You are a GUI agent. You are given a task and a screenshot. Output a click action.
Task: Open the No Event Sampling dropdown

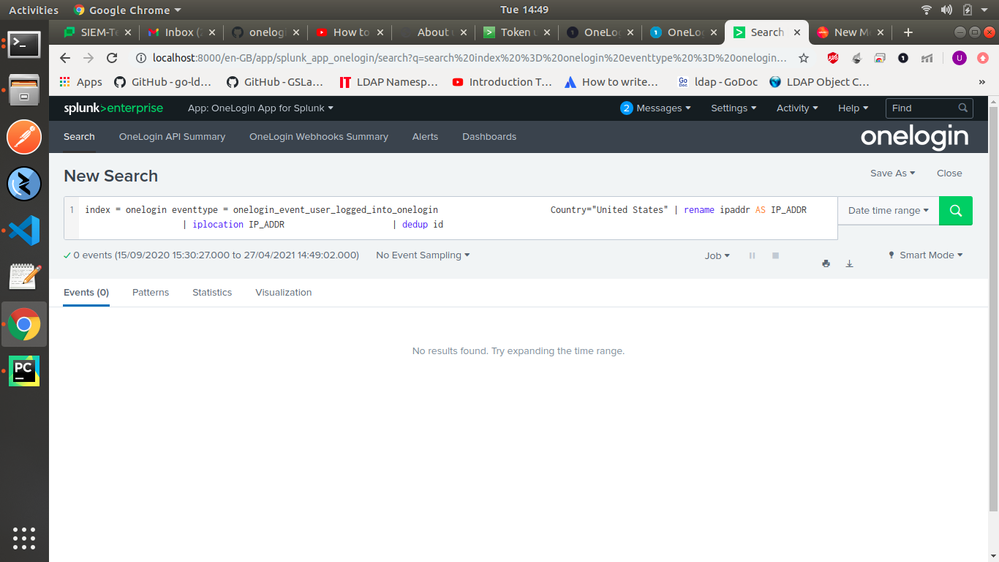pos(422,256)
